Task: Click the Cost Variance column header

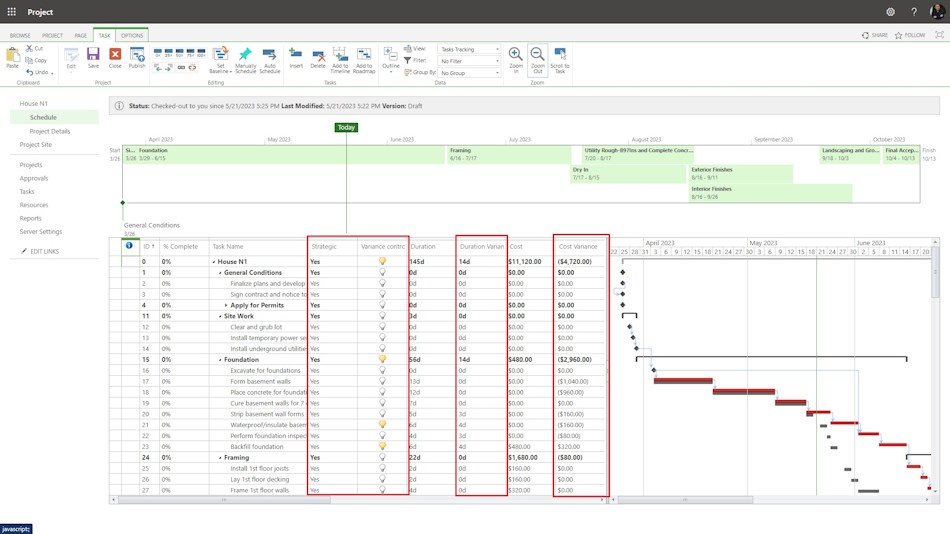Action: click(578, 247)
